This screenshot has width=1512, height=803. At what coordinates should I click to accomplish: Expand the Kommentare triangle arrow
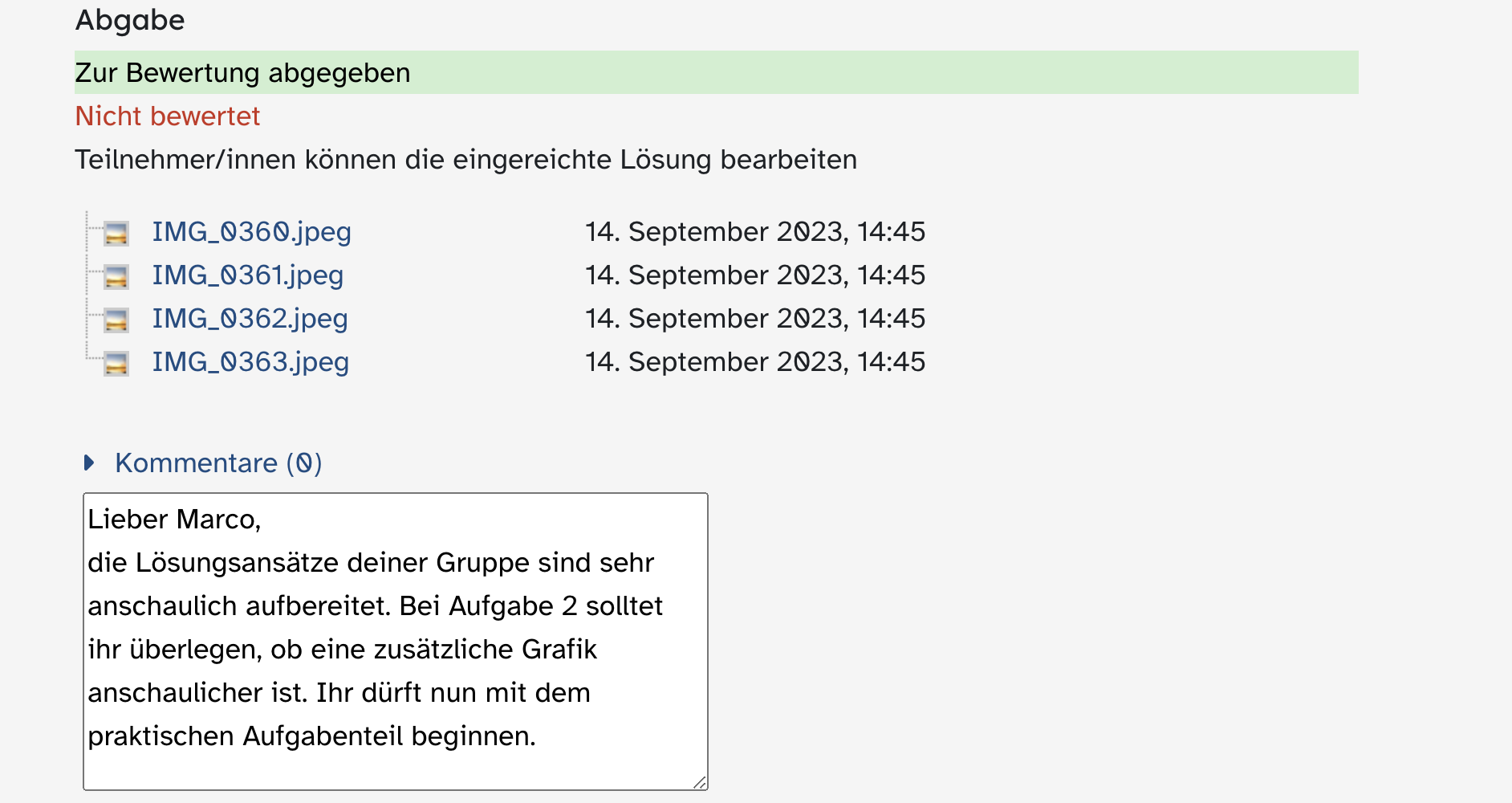pyautogui.click(x=89, y=463)
